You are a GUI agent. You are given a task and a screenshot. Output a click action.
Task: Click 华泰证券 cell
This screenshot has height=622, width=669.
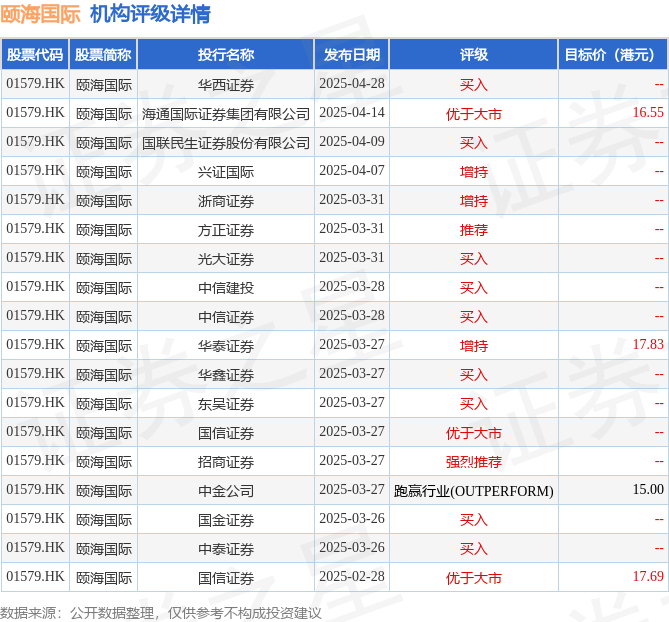pyautogui.click(x=226, y=346)
